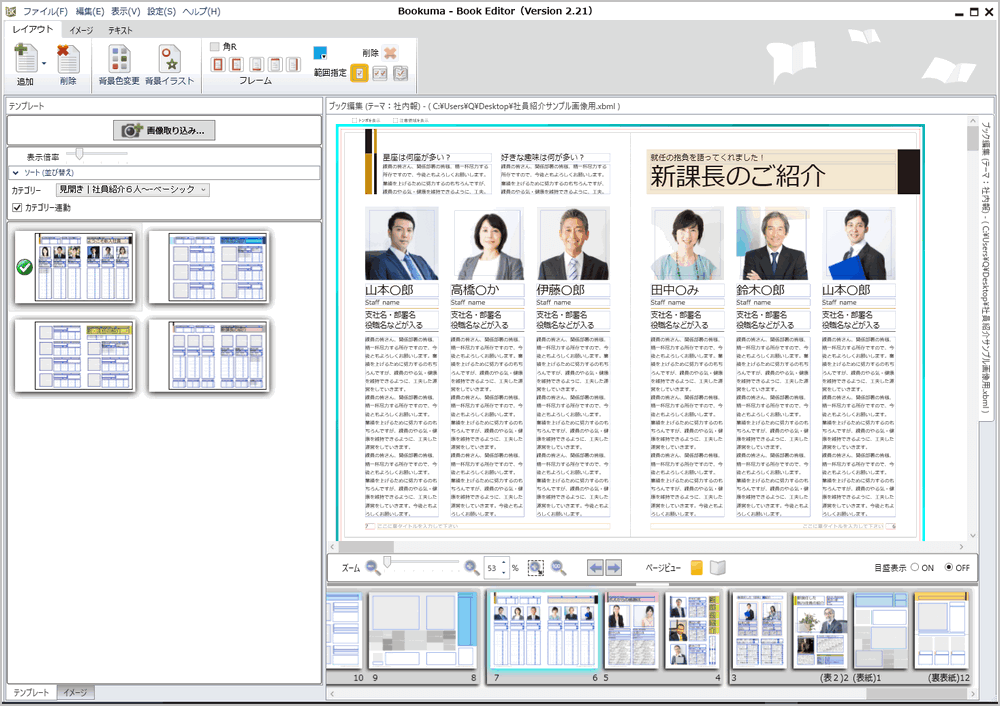Turn on 目盛表示 with the ON radio
The height and width of the screenshot is (706, 1000).
point(915,567)
